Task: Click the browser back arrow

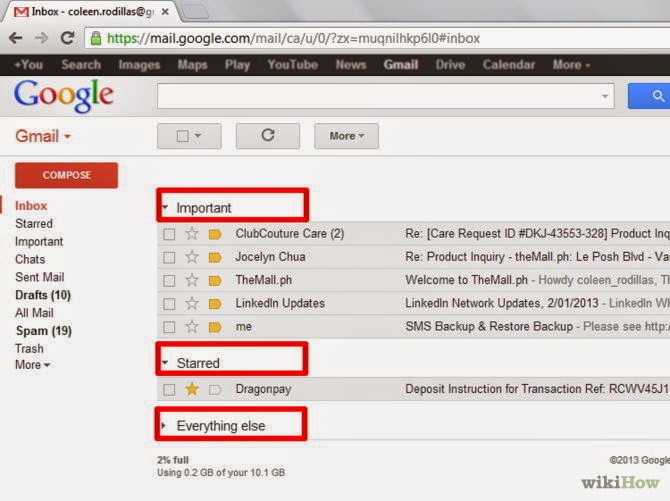Action: click(x=16, y=38)
